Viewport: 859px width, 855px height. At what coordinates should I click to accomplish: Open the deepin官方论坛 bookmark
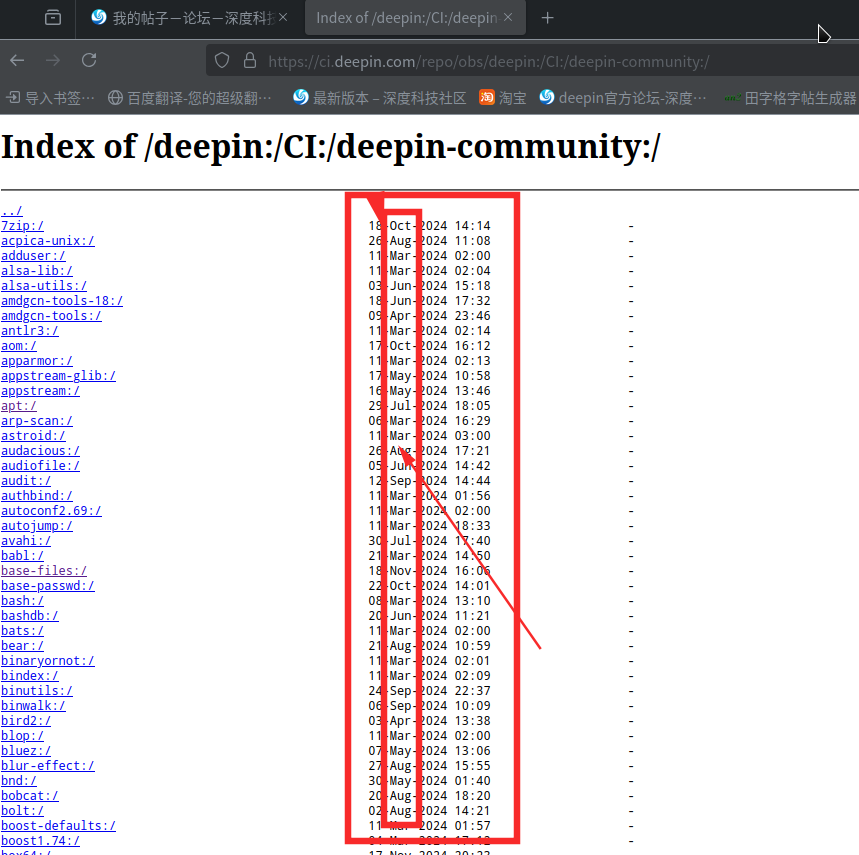click(x=623, y=98)
